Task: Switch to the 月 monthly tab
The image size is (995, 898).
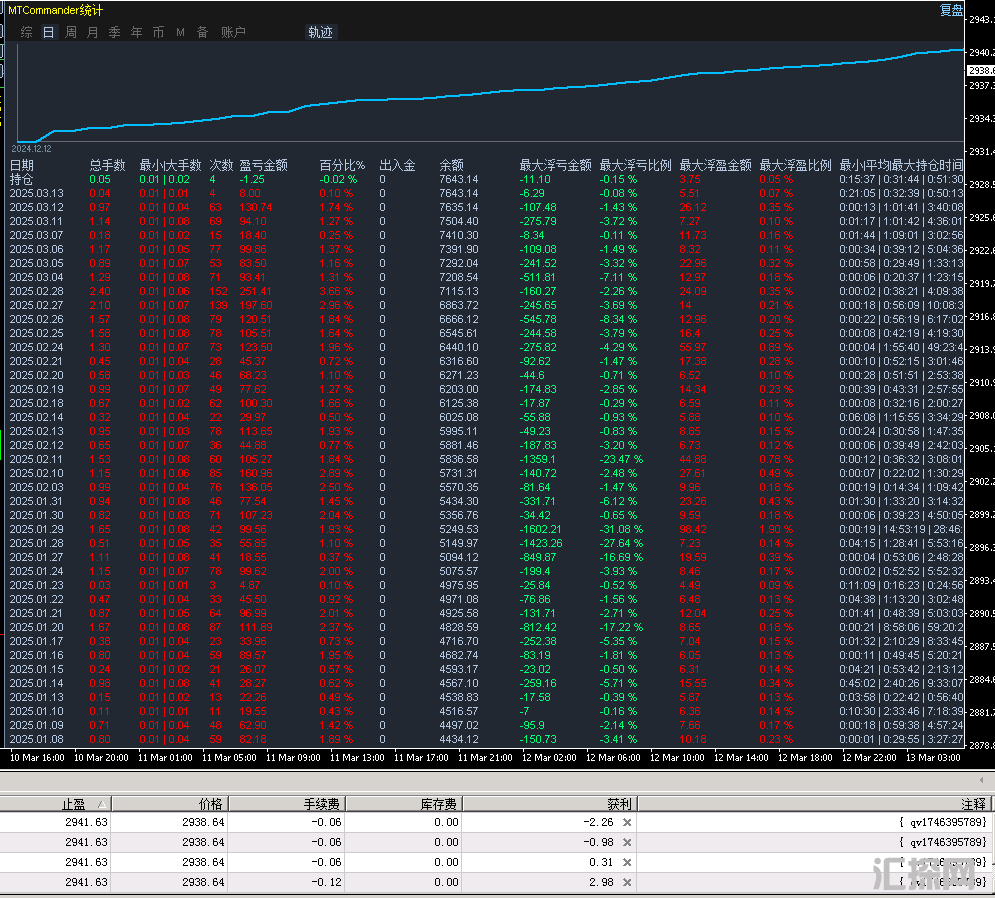Action: coord(92,32)
